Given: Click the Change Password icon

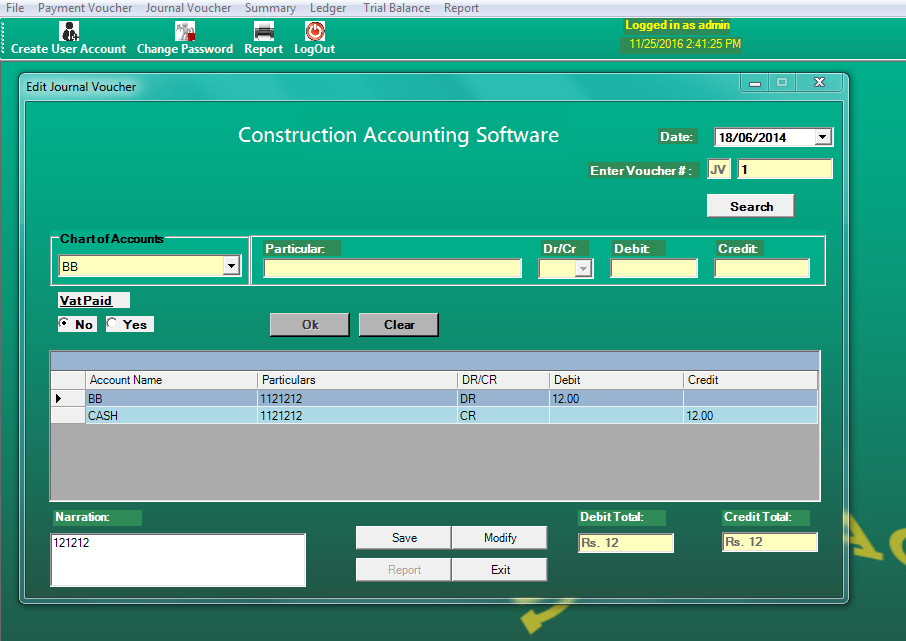Looking at the screenshot, I should (x=185, y=31).
